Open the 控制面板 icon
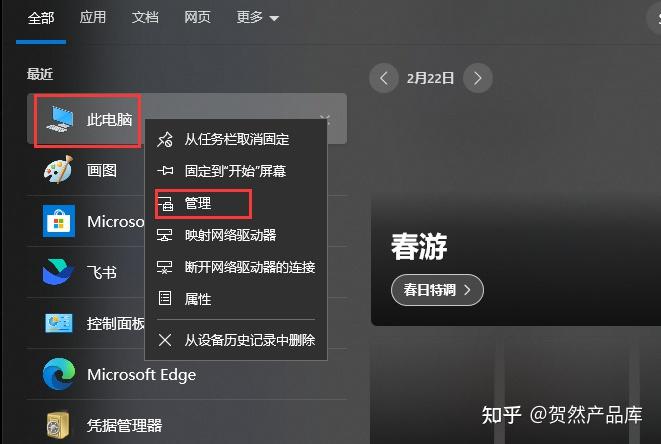Image resolution: width=661 pixels, height=444 pixels. pos(59,323)
